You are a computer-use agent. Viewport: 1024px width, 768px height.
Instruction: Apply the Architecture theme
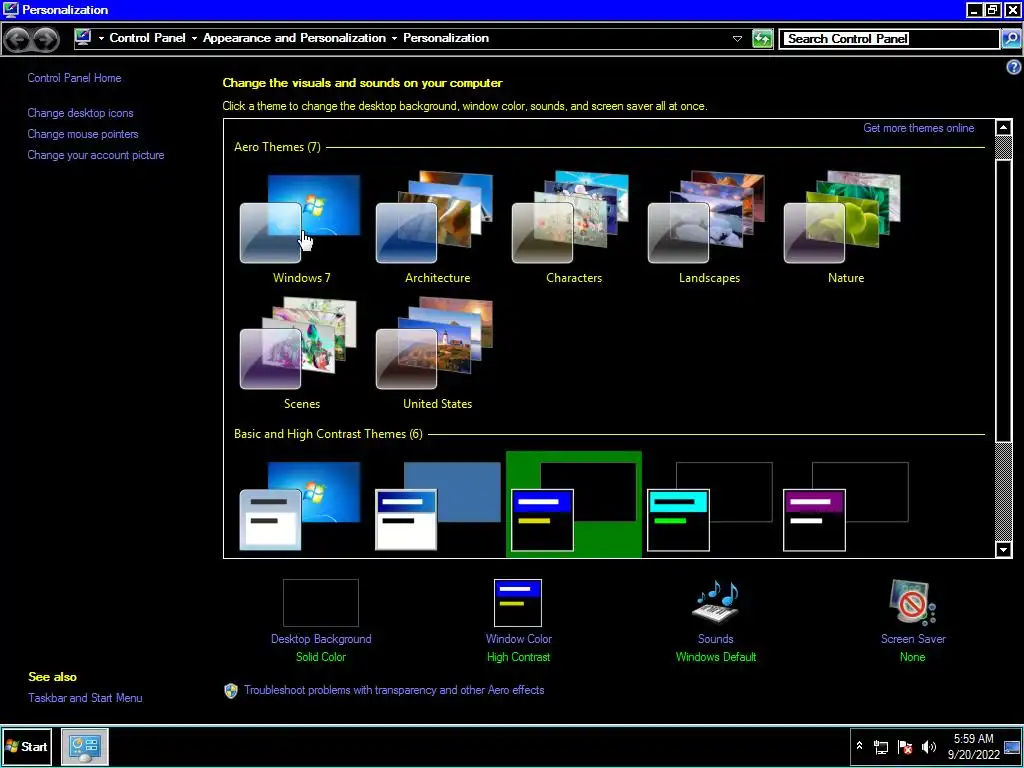[x=436, y=227]
